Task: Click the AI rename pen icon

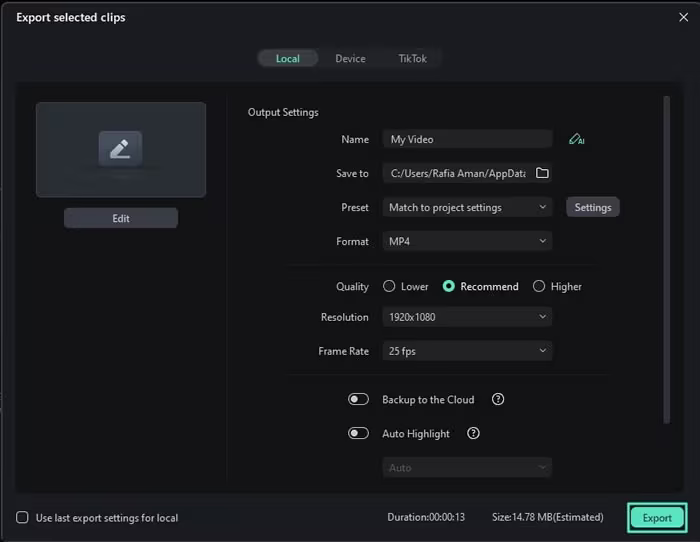Action: pos(576,140)
